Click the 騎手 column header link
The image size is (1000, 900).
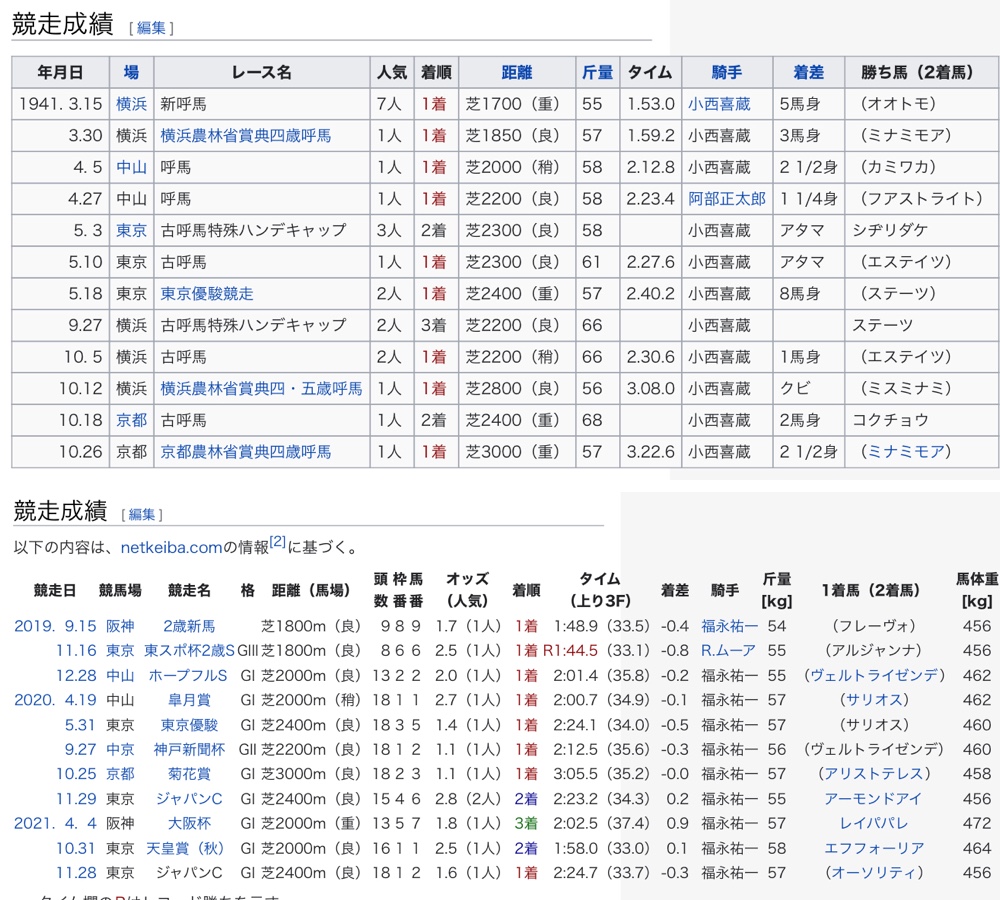pos(726,72)
